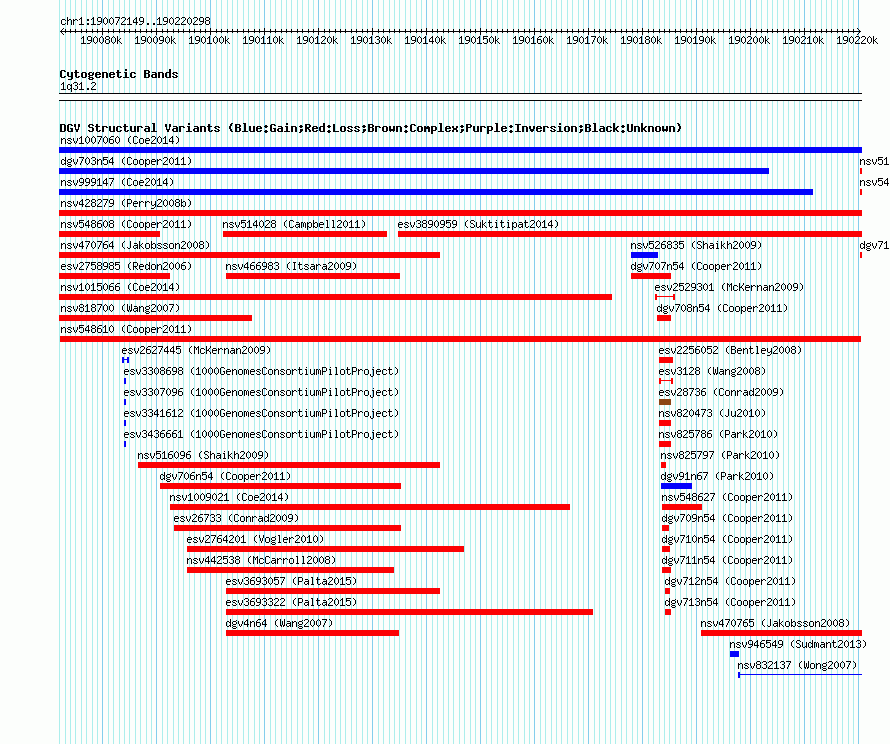Select nsv548608 (Cooper2011) label
This screenshot has height=744, width=890.
tap(126, 224)
